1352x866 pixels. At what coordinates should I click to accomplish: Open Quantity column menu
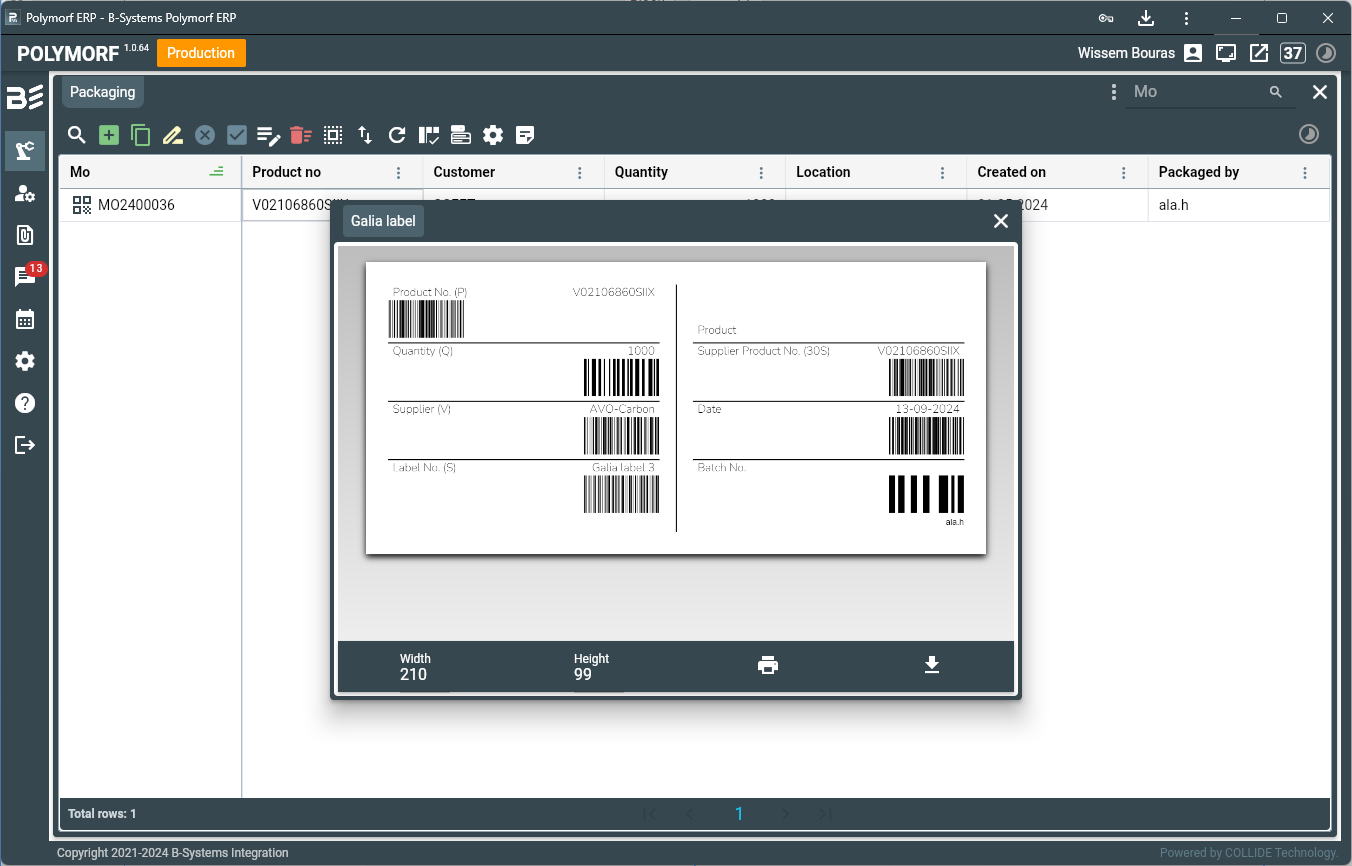(x=761, y=173)
